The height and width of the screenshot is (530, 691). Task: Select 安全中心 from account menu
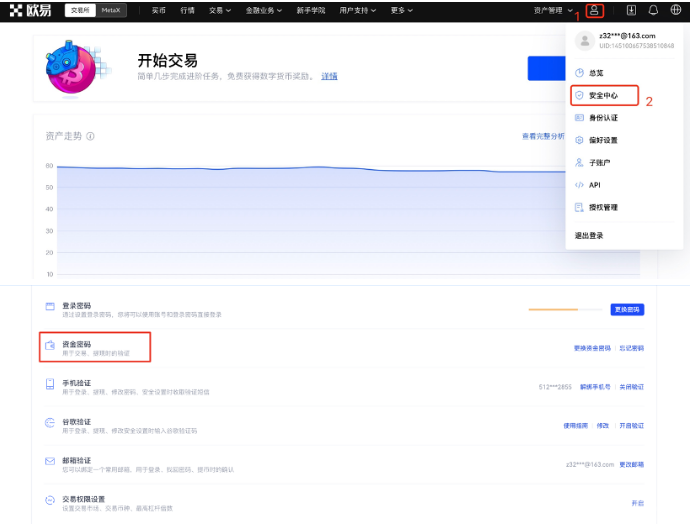tap(603, 96)
